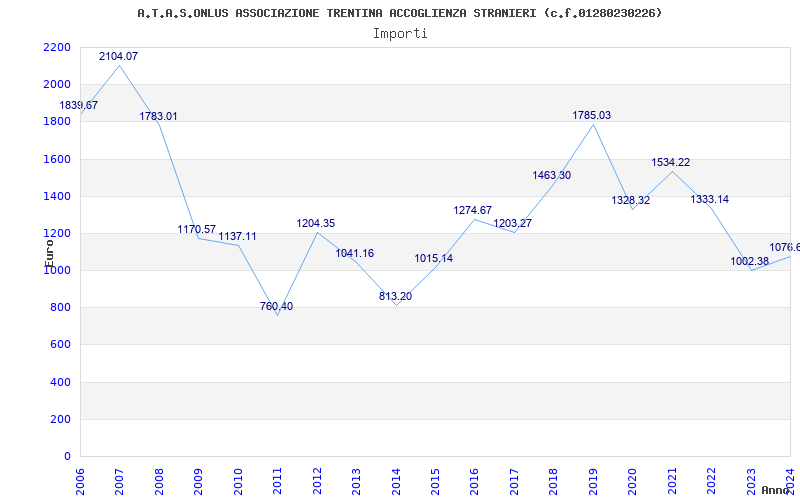The height and width of the screenshot is (500, 800).
Task: Click the 1783.01 value label
Action: coord(159,116)
